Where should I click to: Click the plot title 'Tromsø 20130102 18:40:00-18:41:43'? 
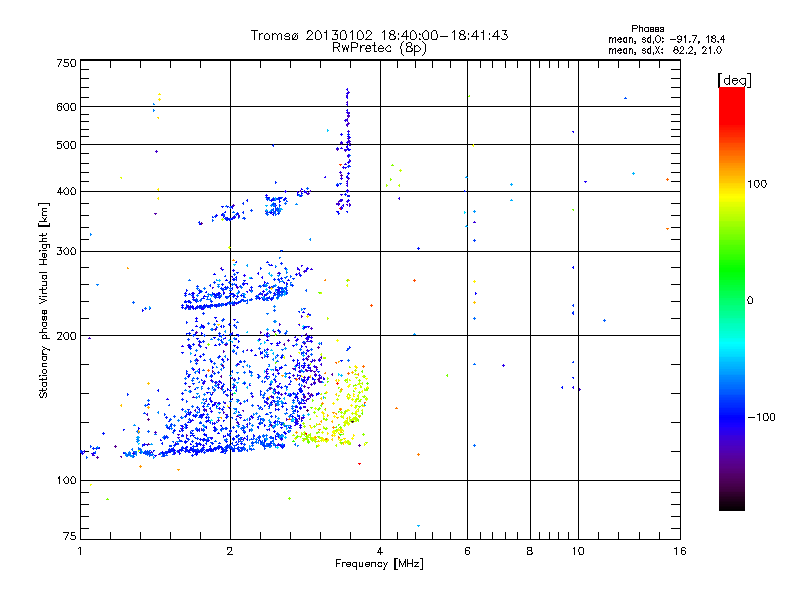(x=379, y=35)
